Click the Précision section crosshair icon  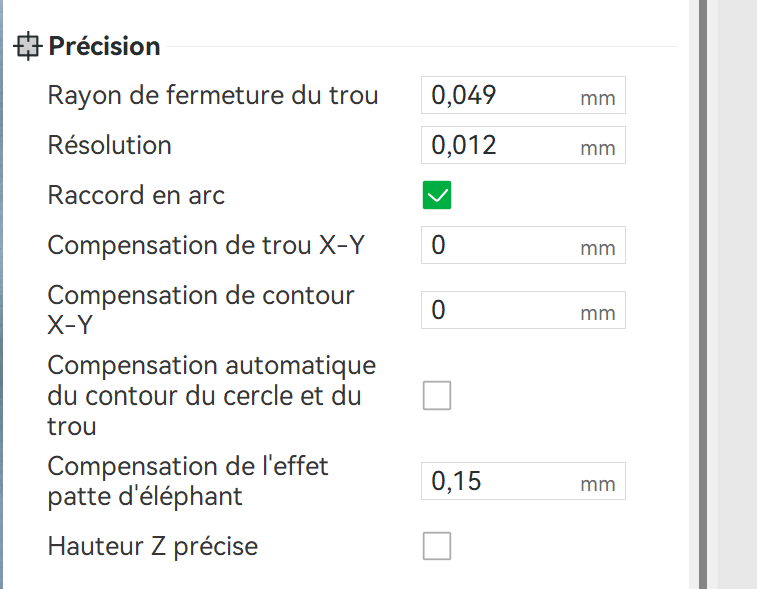click(28, 46)
